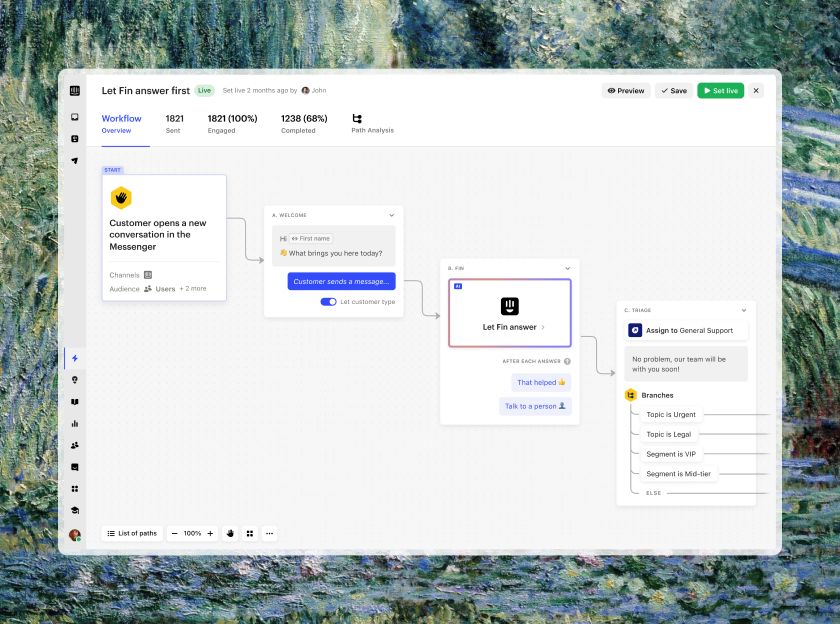This screenshot has height=624, width=840.
Task: Select the hand pan tool
Action: click(230, 533)
